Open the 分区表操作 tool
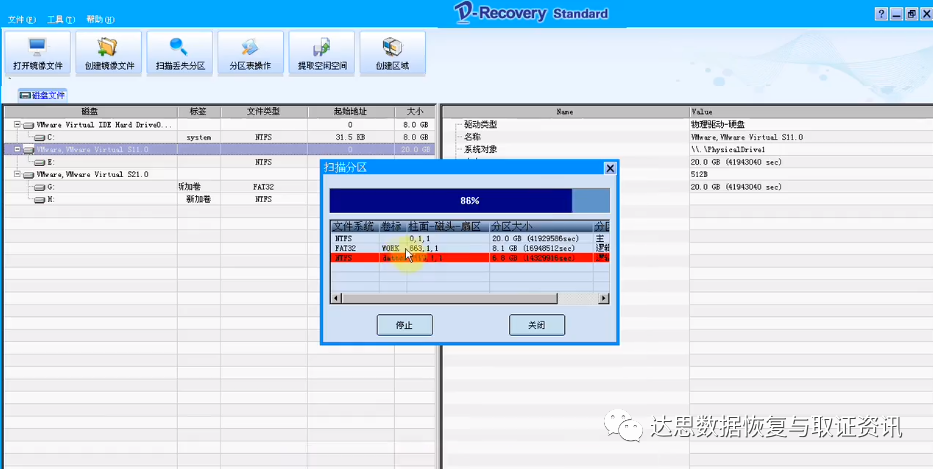The height and width of the screenshot is (469, 933). point(251,53)
